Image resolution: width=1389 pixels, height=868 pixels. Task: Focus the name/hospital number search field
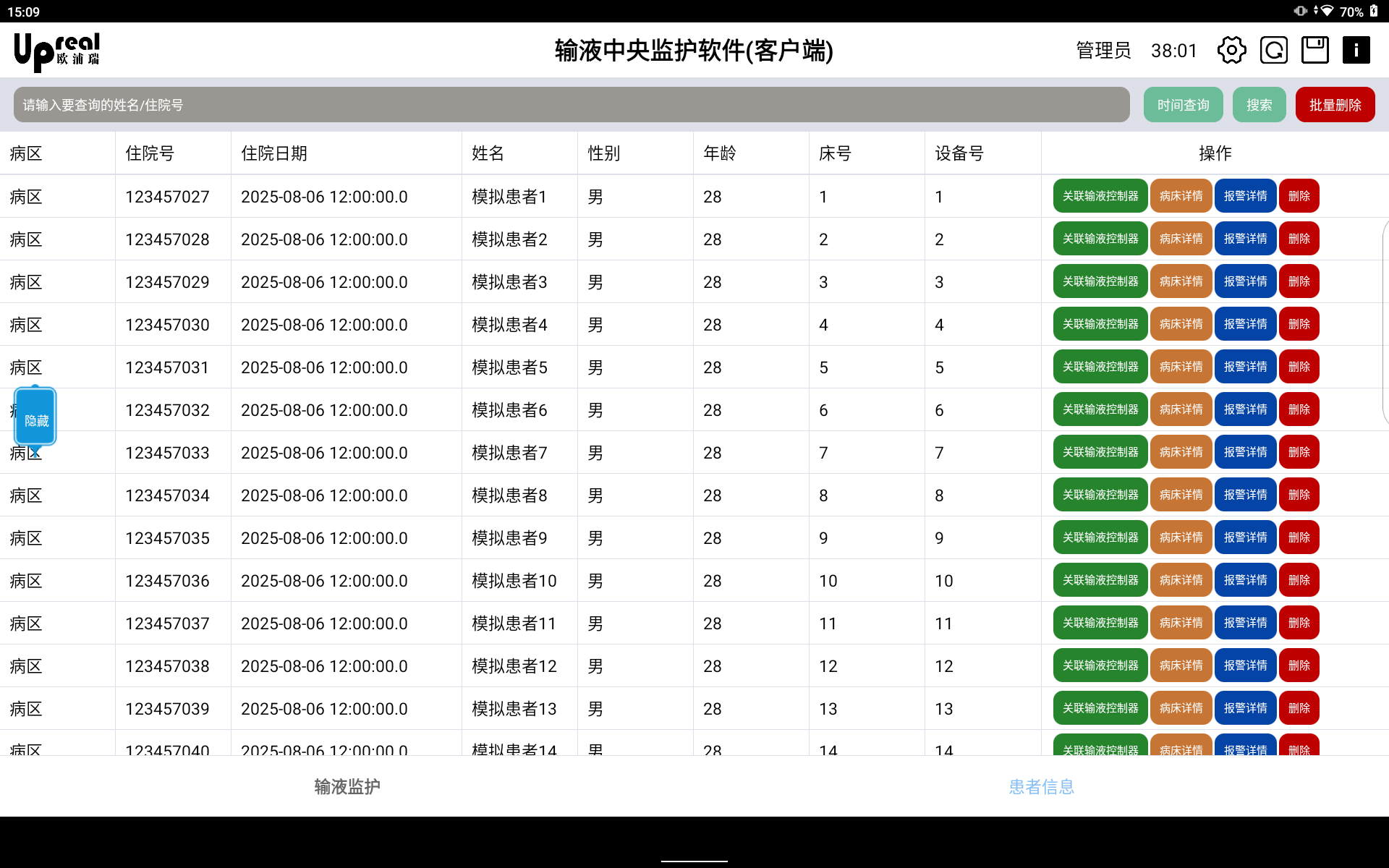tap(572, 105)
